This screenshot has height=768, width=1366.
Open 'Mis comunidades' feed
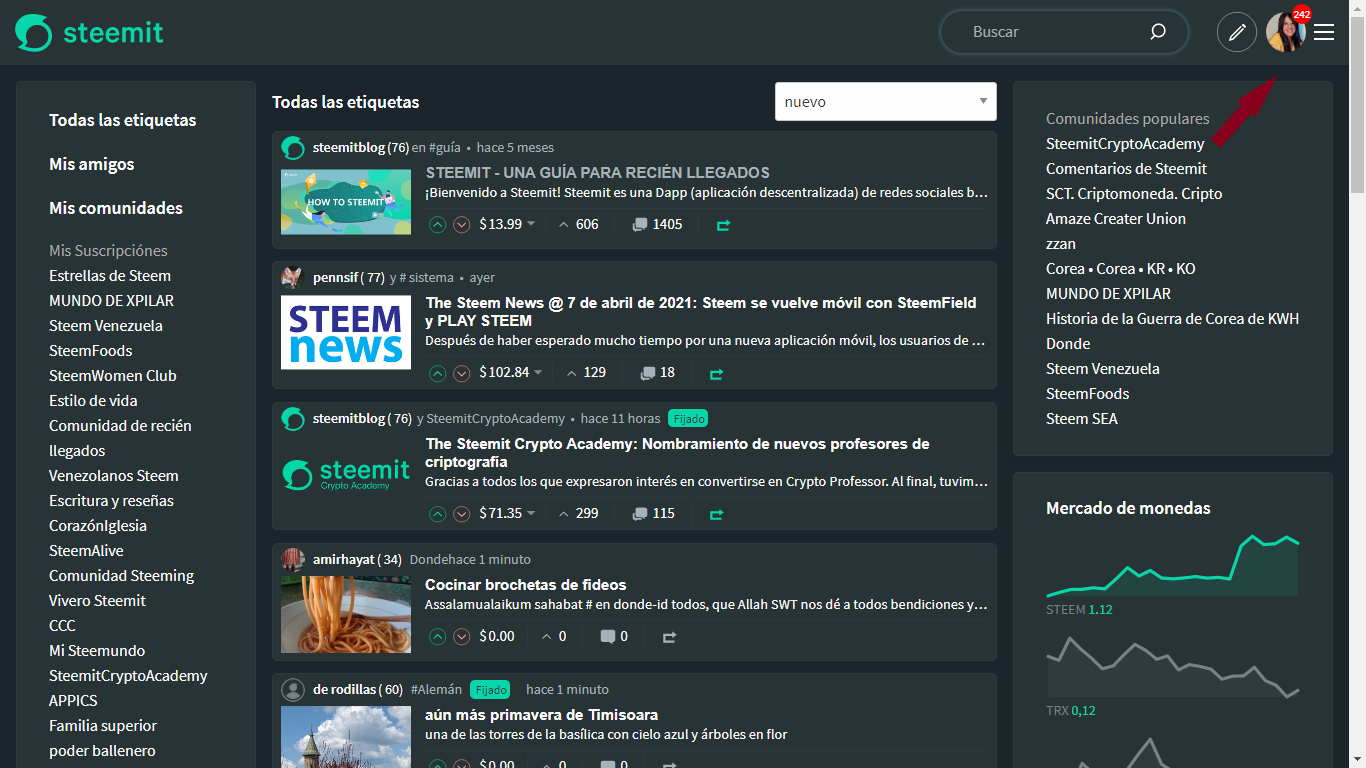pyautogui.click(x=116, y=208)
